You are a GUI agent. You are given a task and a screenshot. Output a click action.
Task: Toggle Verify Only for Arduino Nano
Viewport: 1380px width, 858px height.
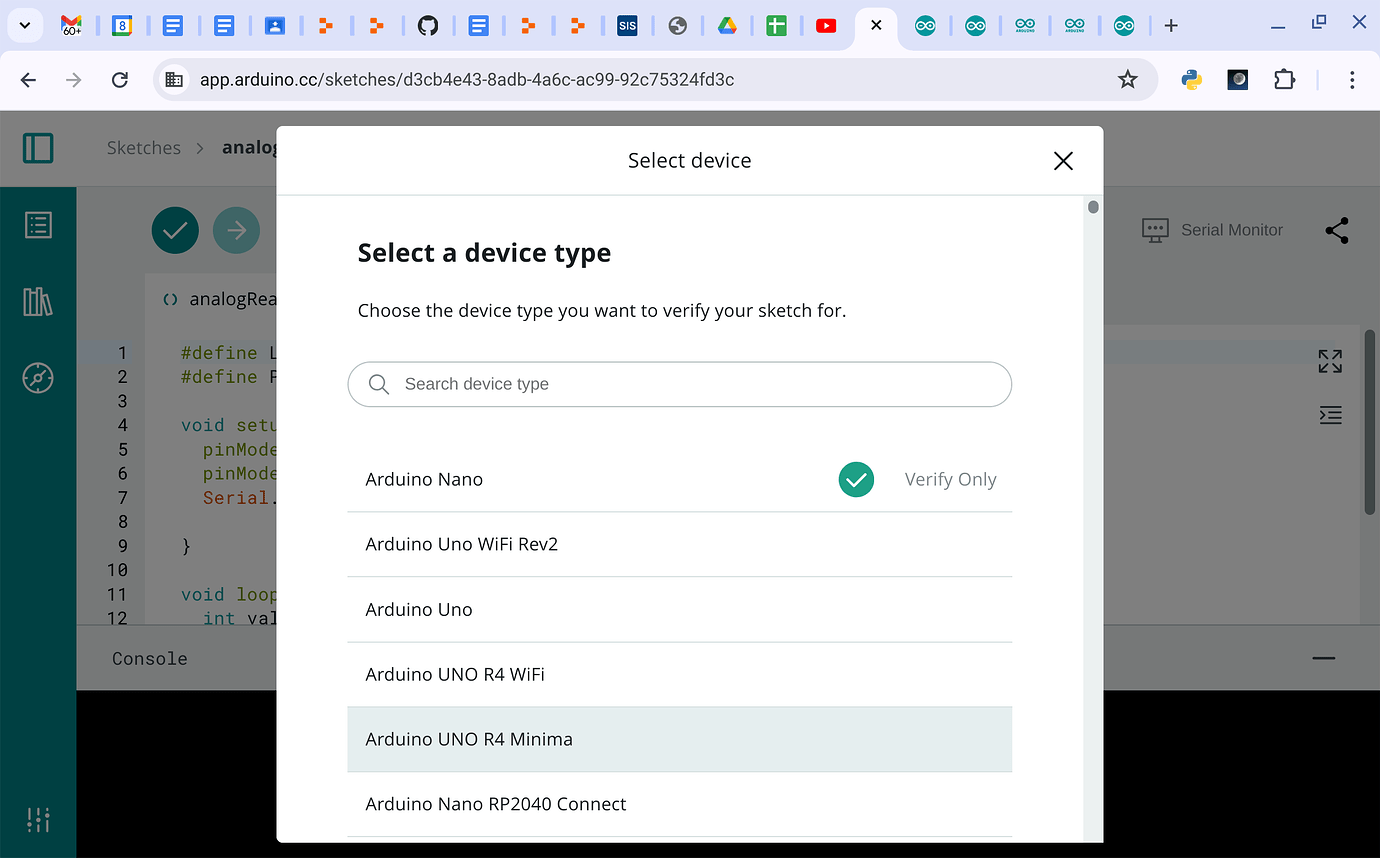(x=856, y=479)
